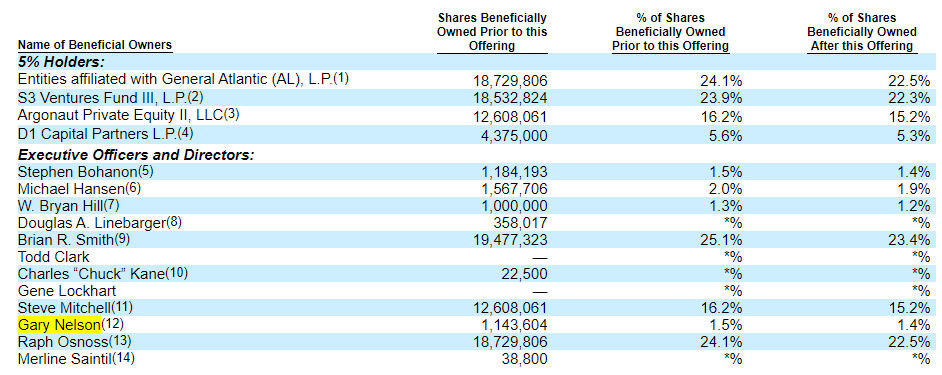The width and height of the screenshot is (942, 375).
Task: Click share count '4,375,000' for D1 Capital
Action: pos(514,136)
